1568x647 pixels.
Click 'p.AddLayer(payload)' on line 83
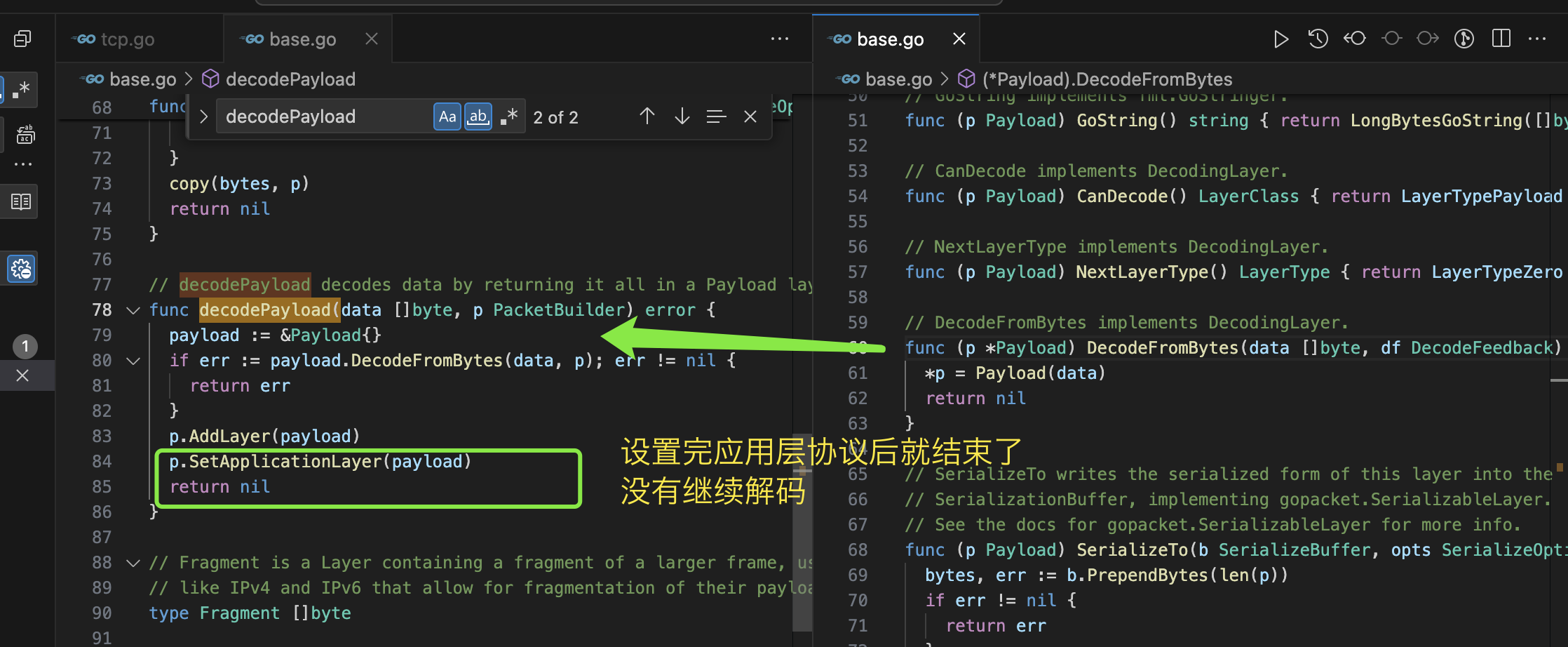(264, 436)
